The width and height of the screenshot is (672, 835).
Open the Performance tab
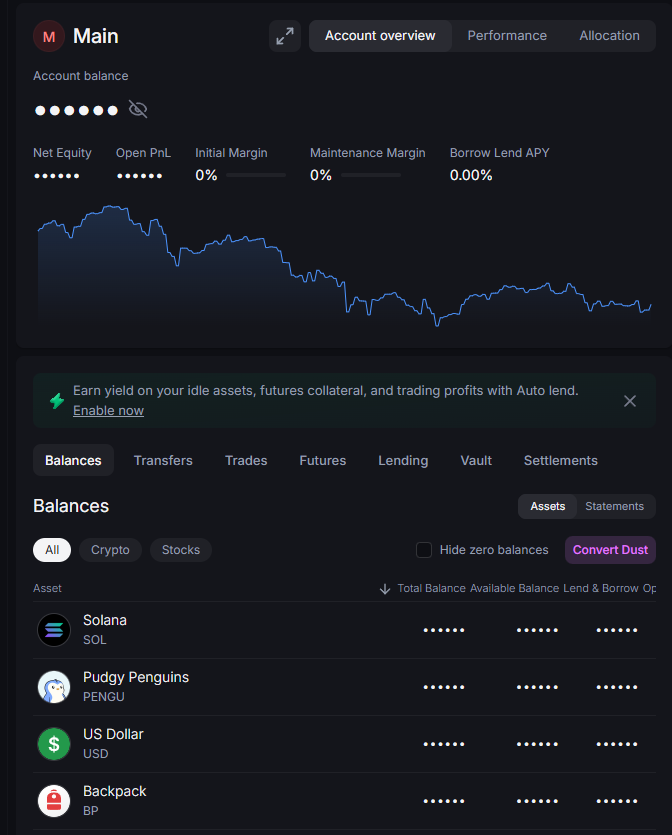pos(507,36)
